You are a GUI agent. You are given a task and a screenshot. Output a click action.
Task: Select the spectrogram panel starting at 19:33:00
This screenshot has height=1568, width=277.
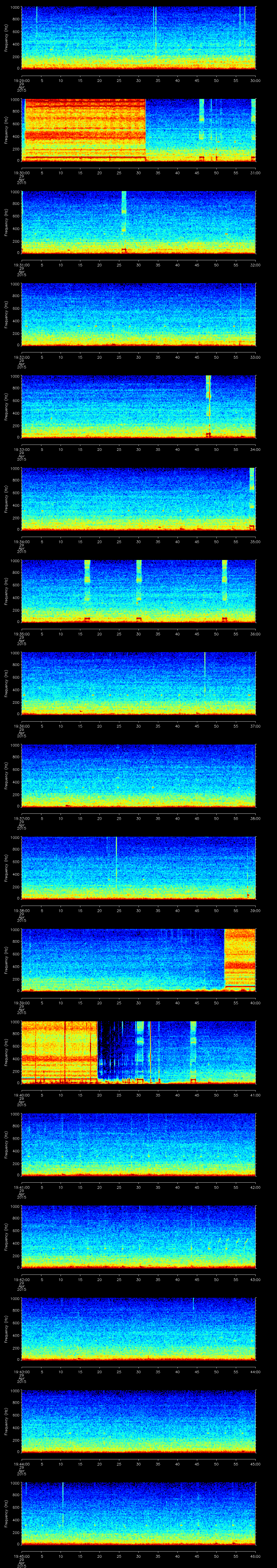tap(138, 407)
